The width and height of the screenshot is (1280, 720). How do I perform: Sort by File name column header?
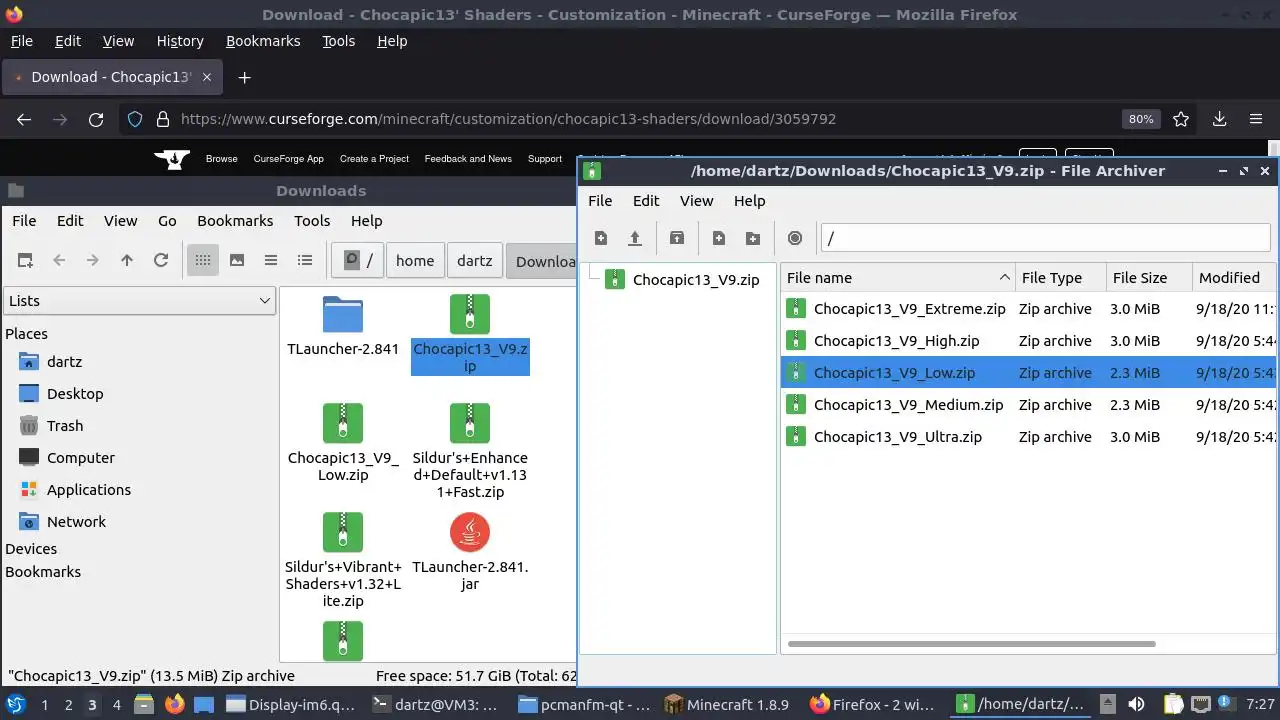click(x=898, y=278)
